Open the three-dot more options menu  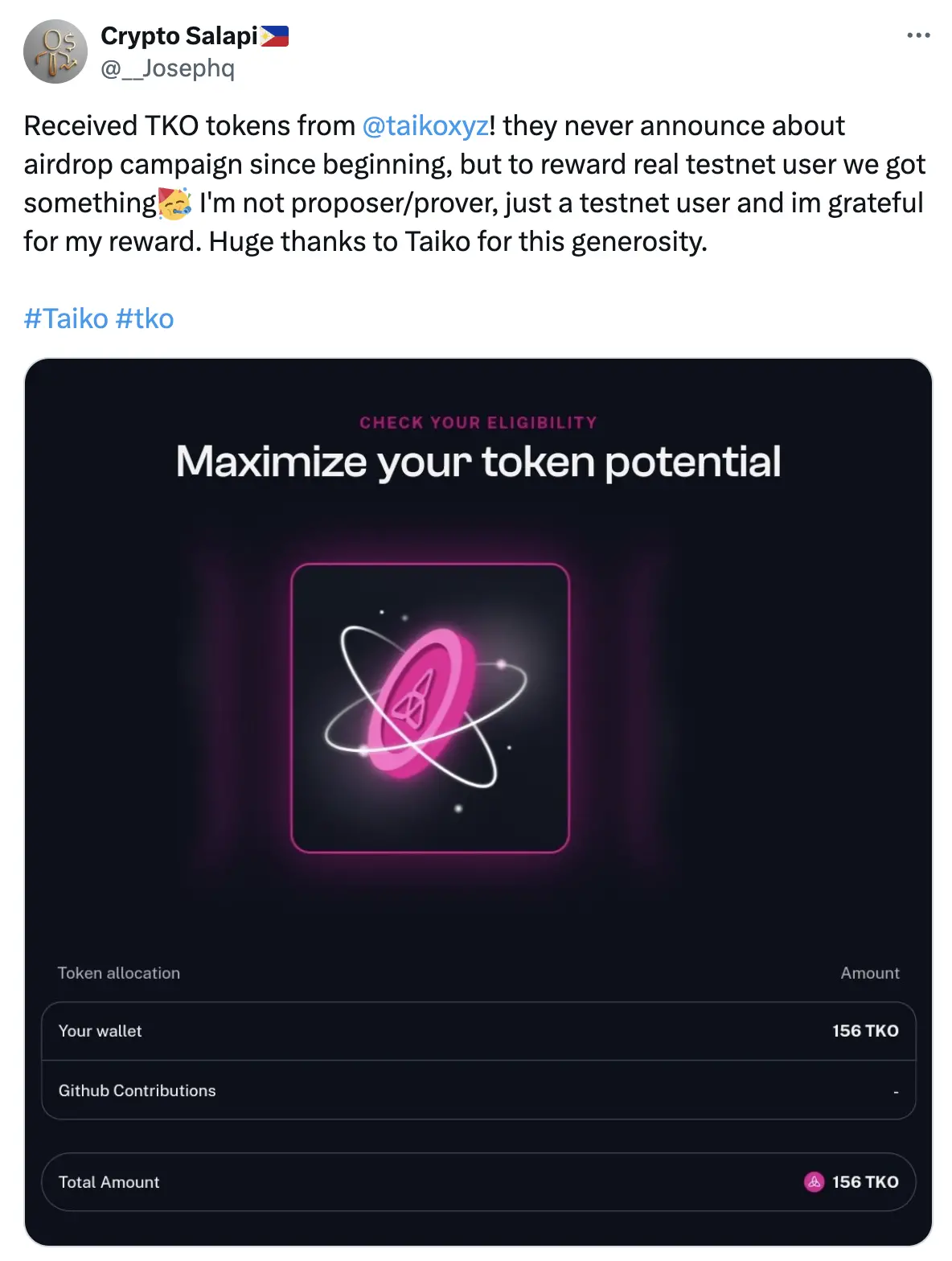tap(917, 35)
